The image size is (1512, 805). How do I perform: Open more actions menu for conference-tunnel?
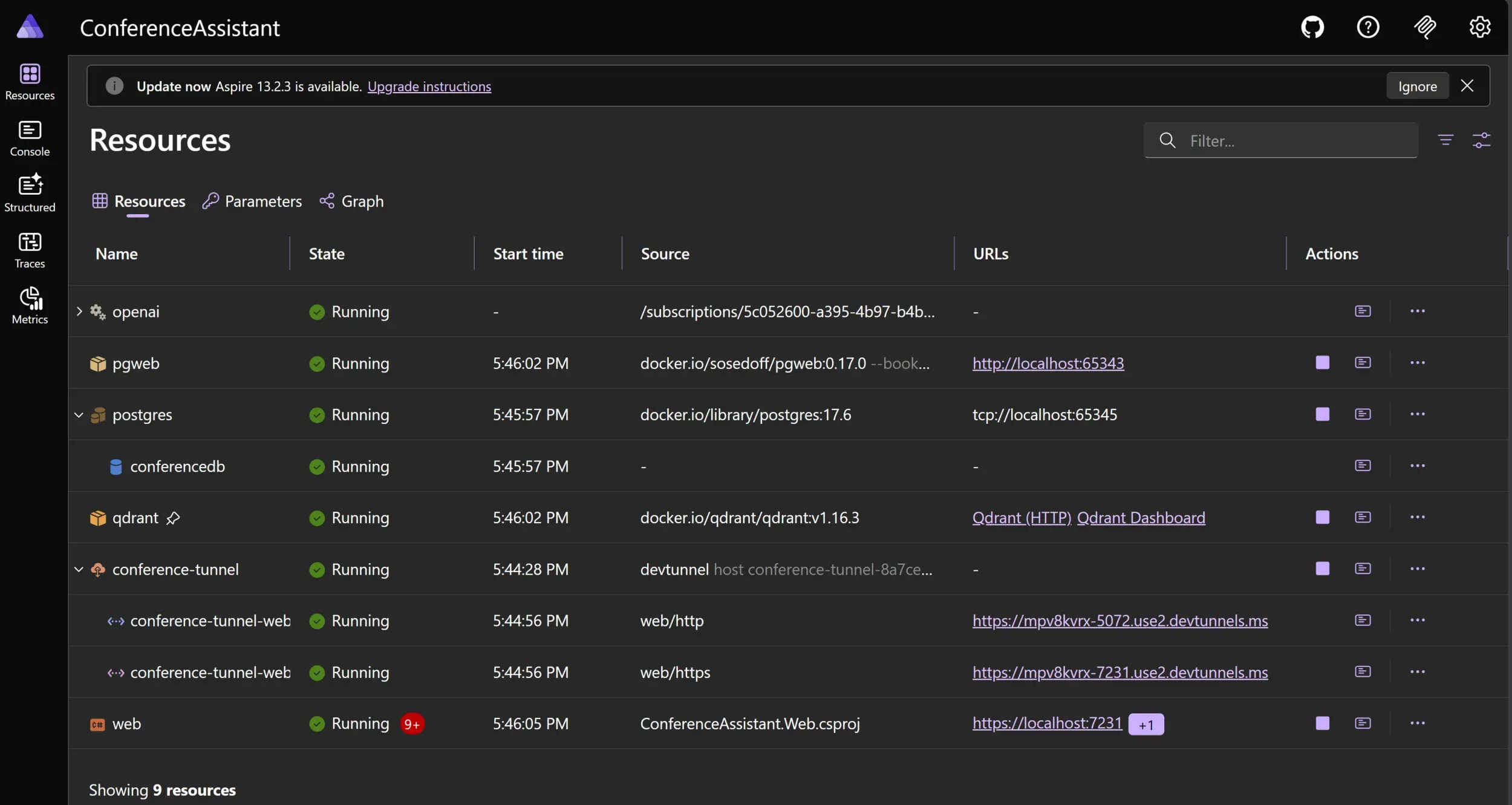coord(1418,569)
